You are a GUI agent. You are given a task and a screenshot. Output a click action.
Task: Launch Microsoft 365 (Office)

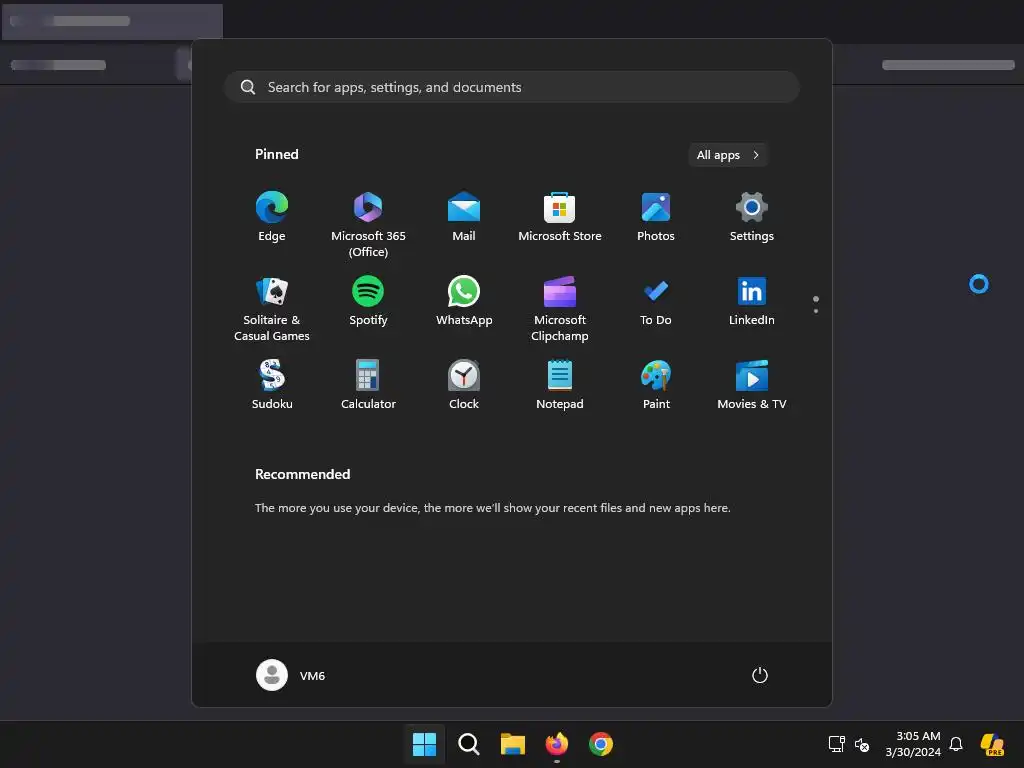tap(368, 224)
